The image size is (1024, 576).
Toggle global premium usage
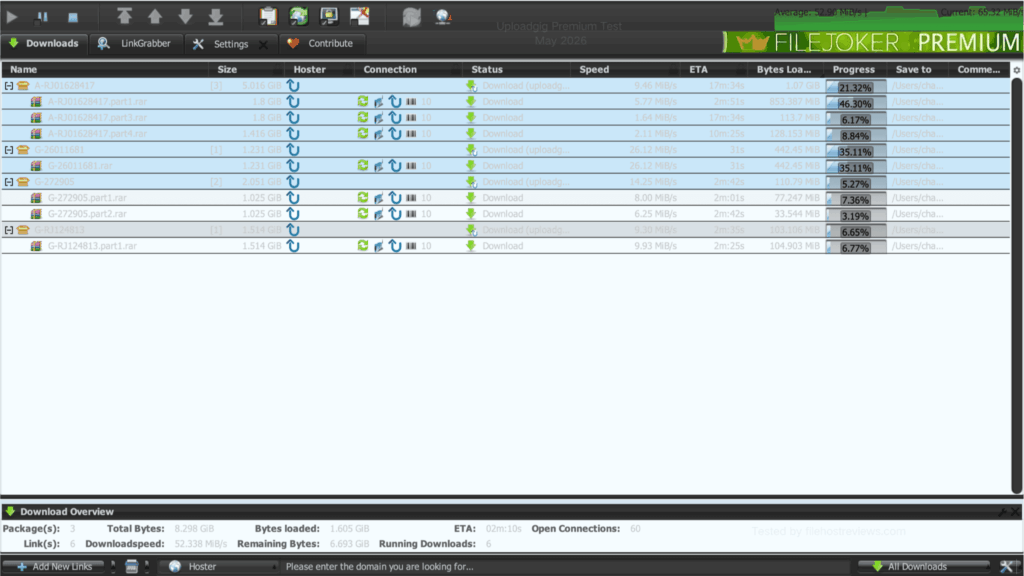(x=329, y=16)
